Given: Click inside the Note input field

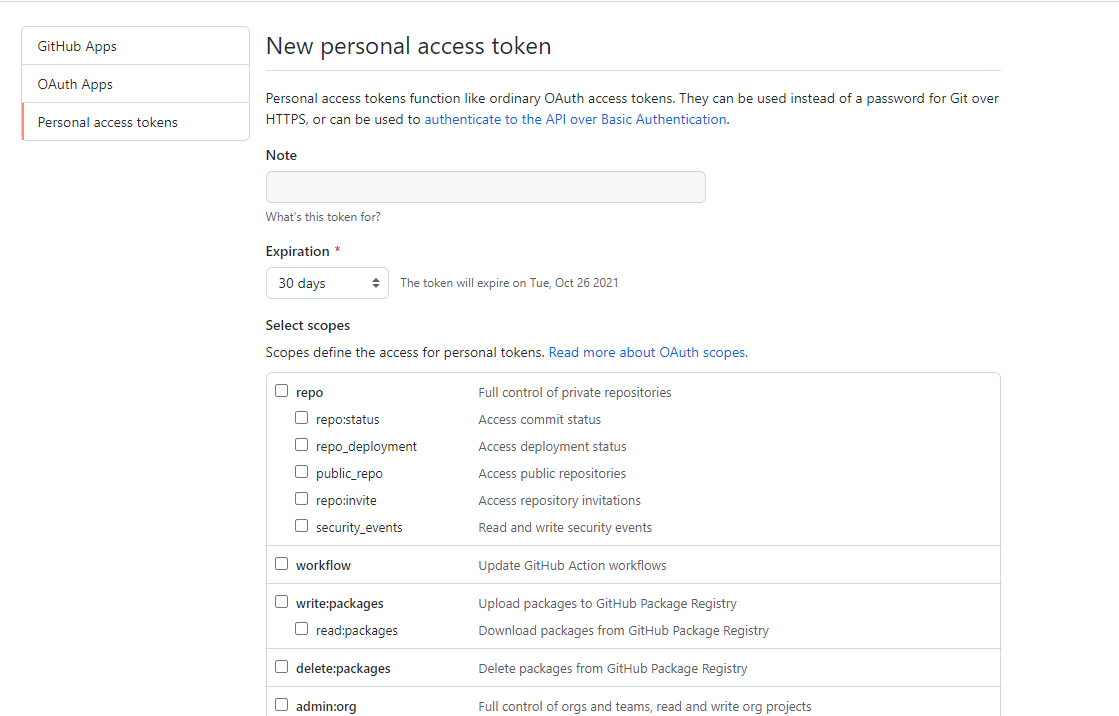Looking at the screenshot, I should click(485, 187).
